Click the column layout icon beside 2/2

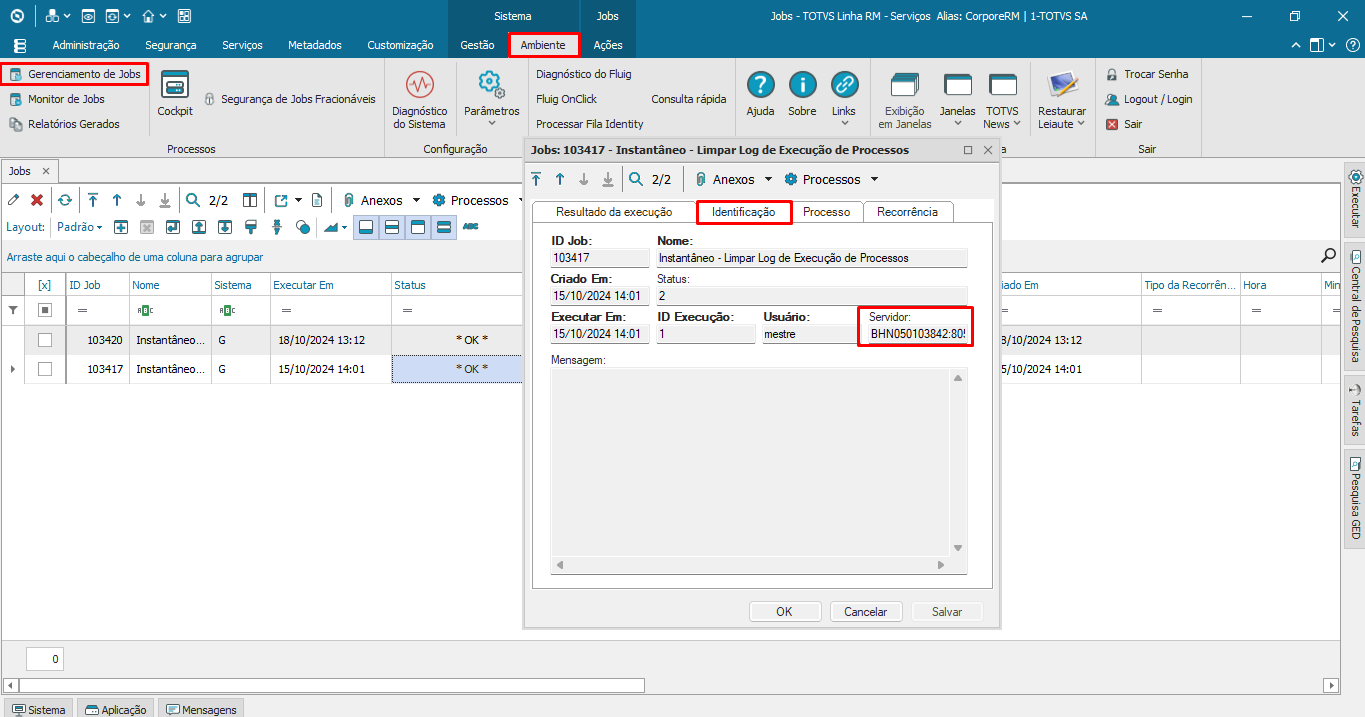(250, 200)
